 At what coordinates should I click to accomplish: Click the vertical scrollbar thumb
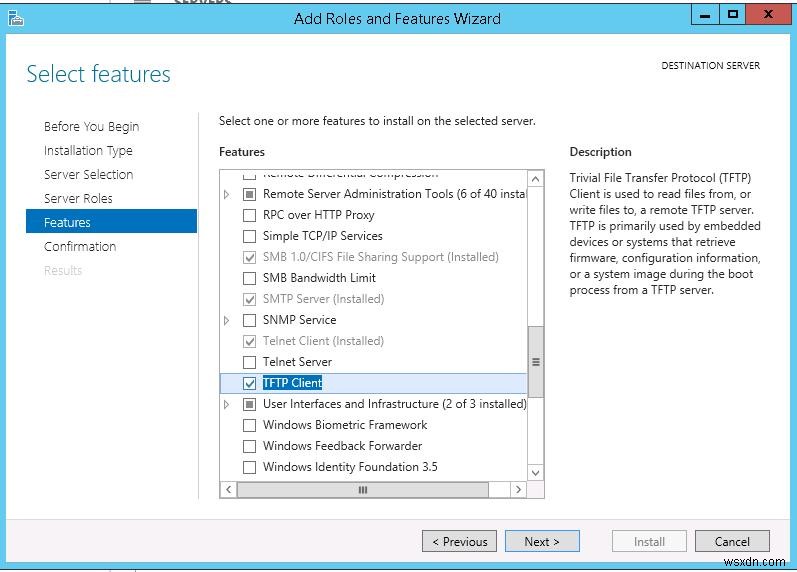click(535, 362)
